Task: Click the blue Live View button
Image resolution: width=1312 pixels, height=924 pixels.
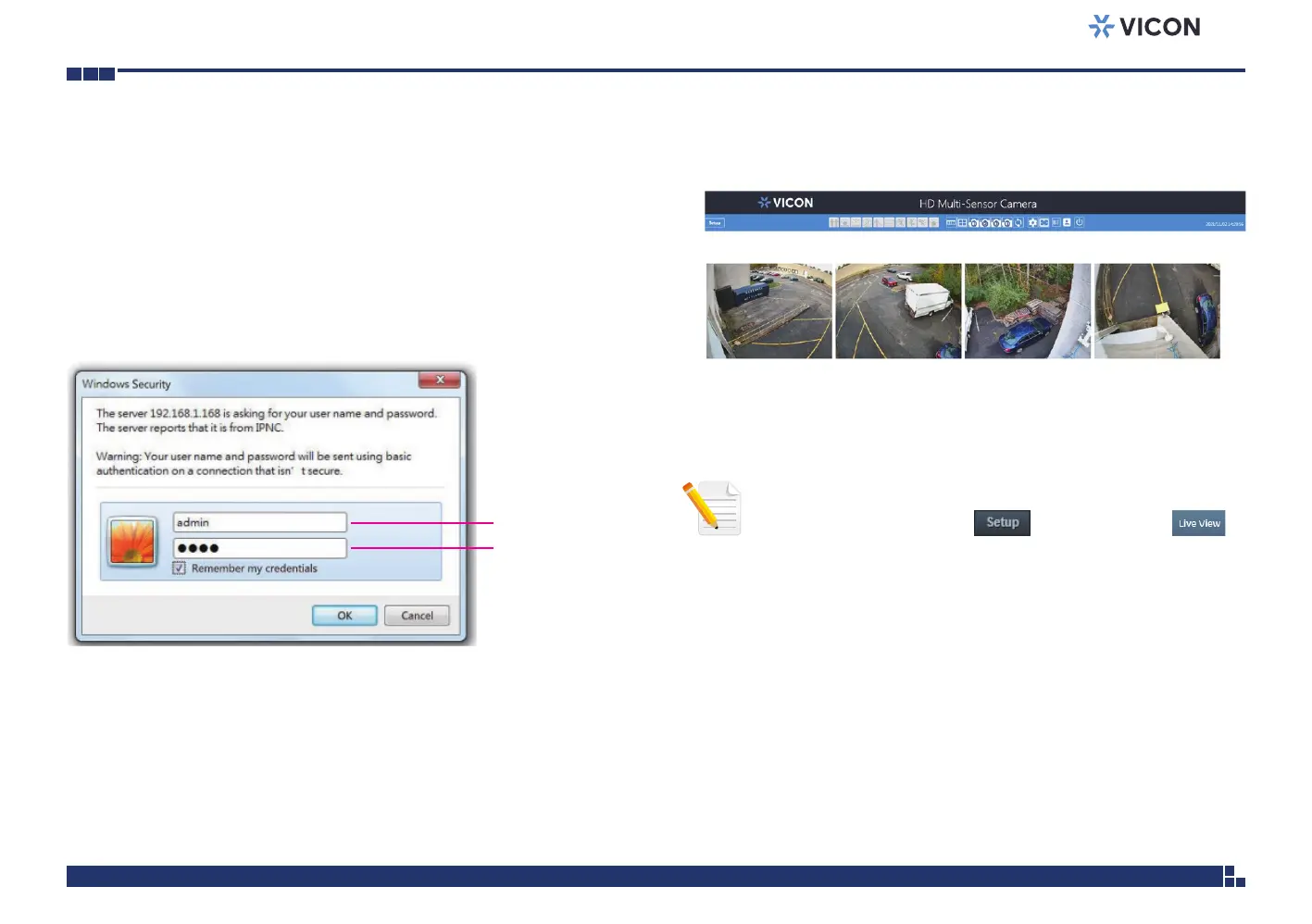Action: tap(1199, 523)
